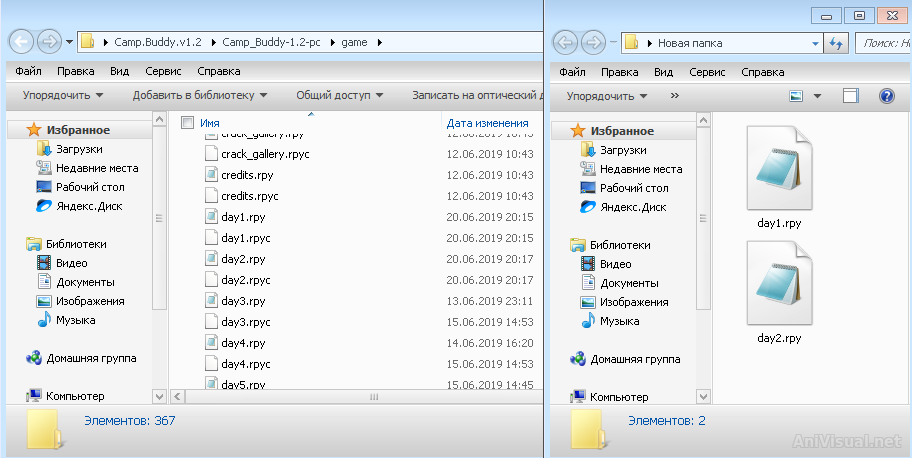Open Добавить в библиотеку dropdown
This screenshot has width=912, height=458.
[x=200, y=95]
